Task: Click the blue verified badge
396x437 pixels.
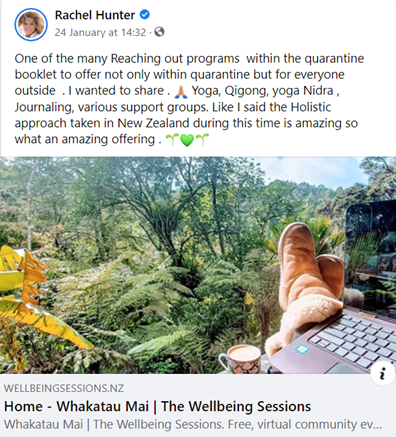Action: (145, 15)
